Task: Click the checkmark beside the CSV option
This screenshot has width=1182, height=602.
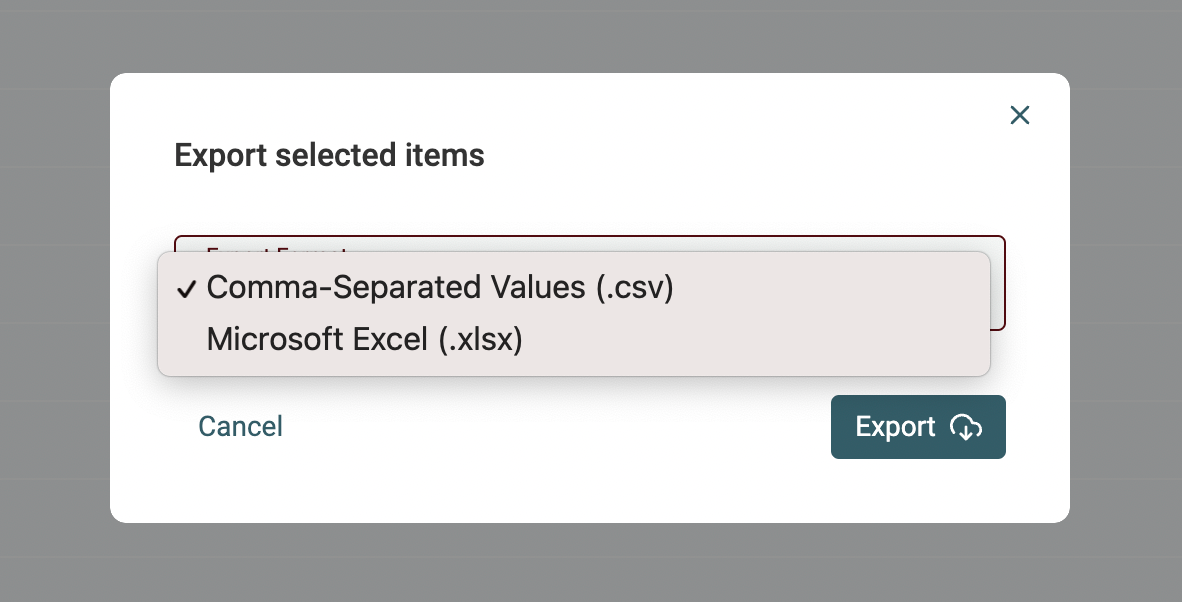Action: (185, 289)
